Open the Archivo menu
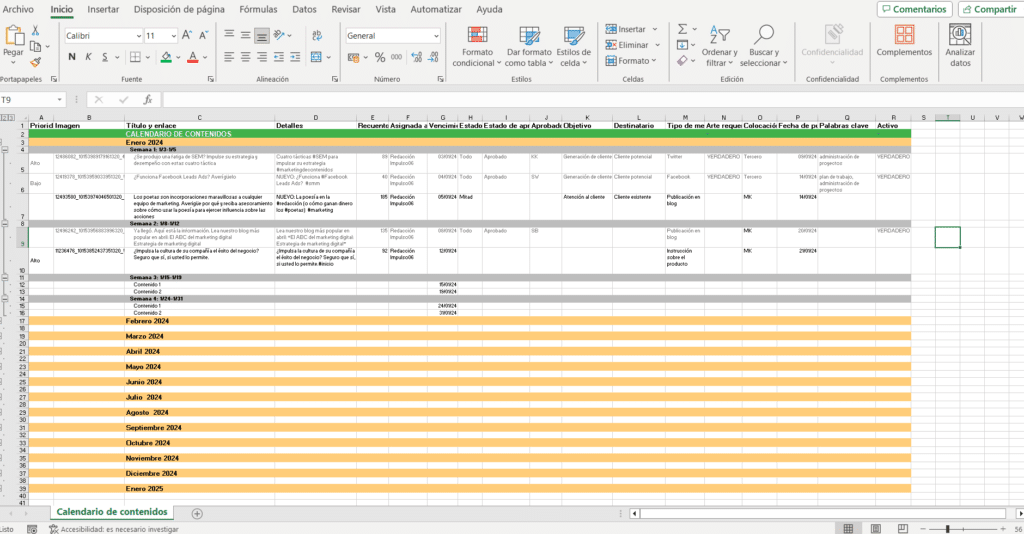Image resolution: width=1024 pixels, height=534 pixels. click(18, 9)
